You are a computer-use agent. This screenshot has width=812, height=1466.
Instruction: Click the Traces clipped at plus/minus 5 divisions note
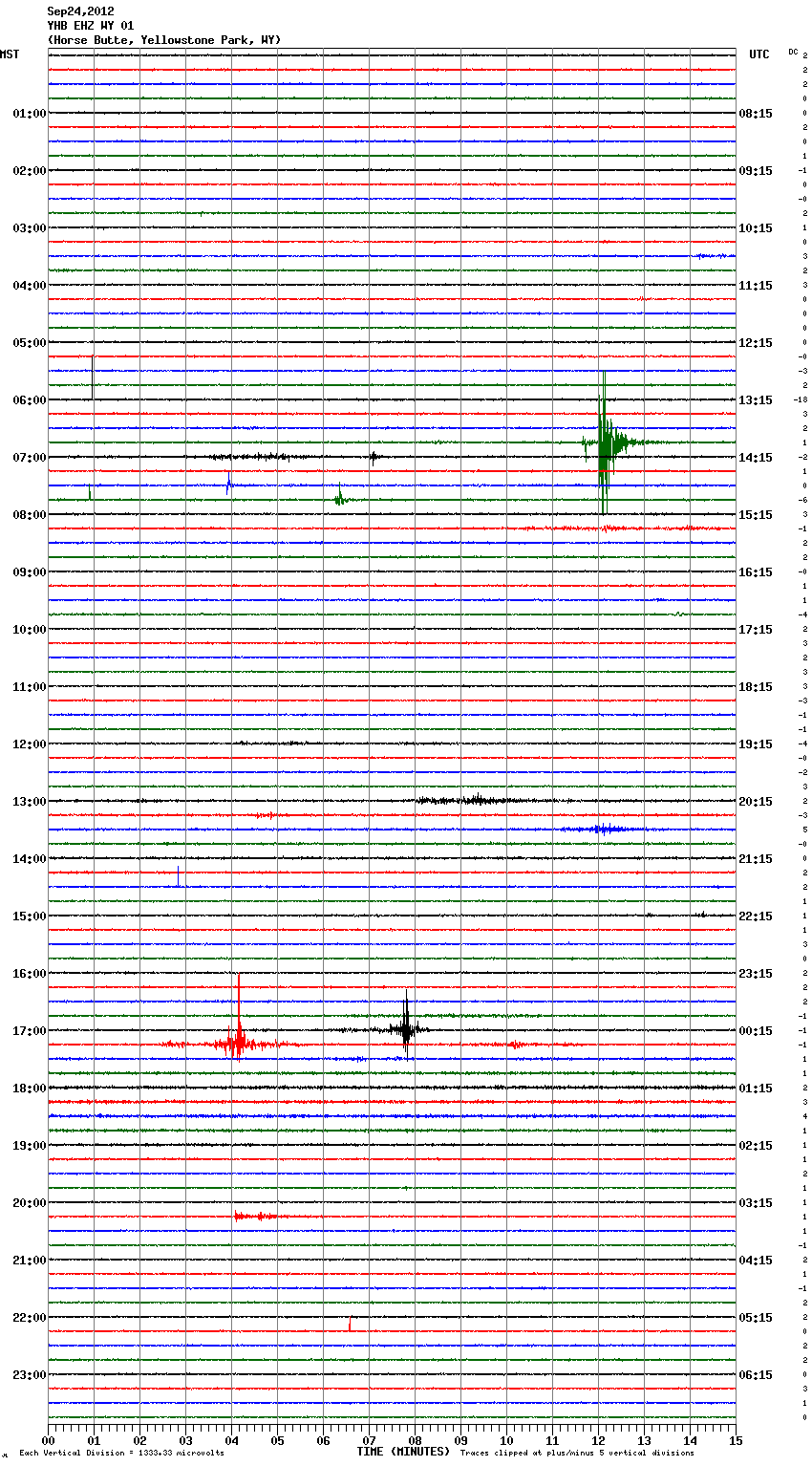point(577,1454)
